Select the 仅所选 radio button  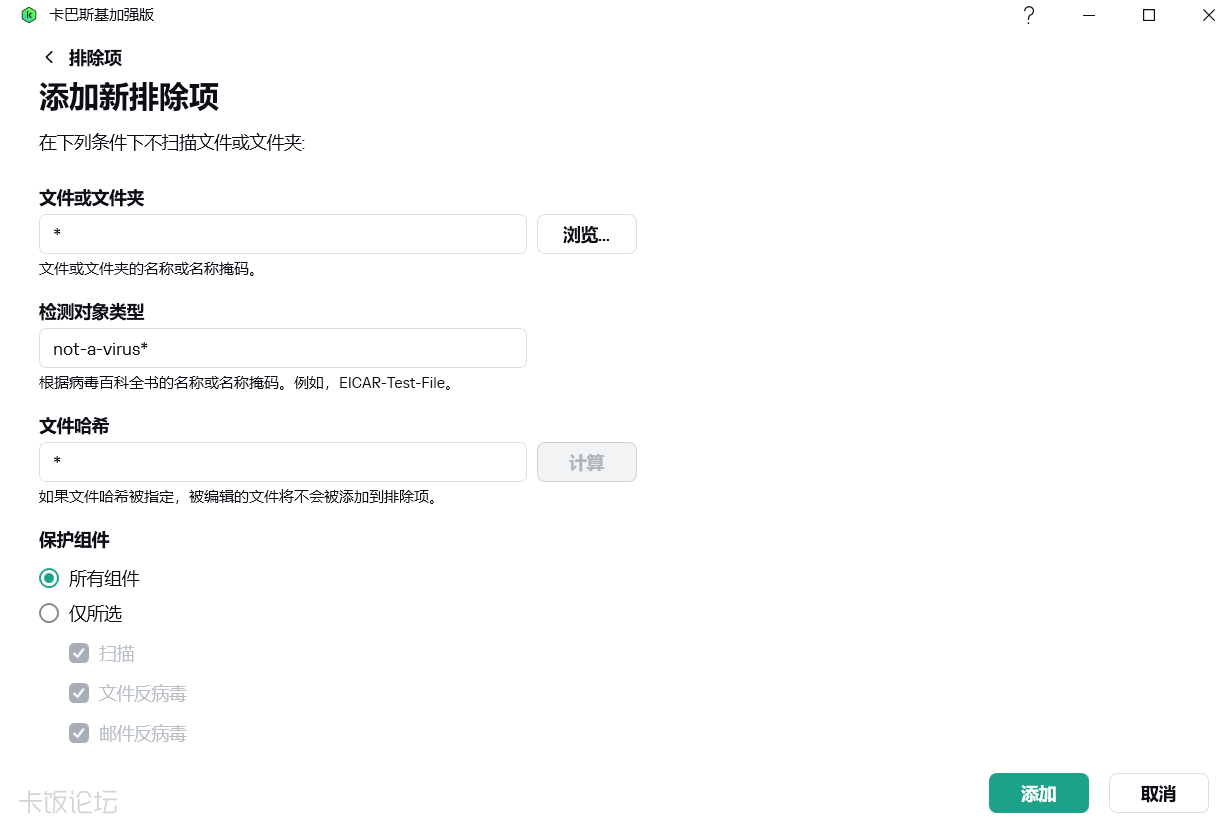pos(49,613)
